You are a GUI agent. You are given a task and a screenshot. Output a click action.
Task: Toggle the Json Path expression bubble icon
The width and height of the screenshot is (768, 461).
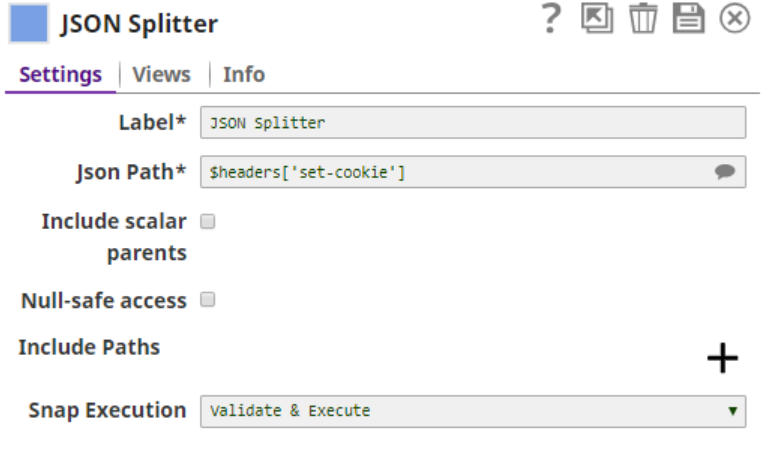coord(724,172)
